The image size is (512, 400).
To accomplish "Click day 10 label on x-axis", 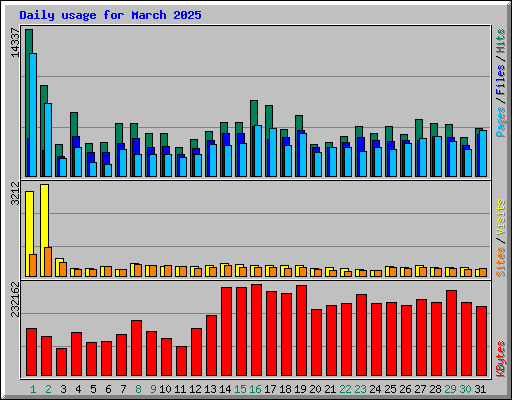I will click(x=165, y=389).
